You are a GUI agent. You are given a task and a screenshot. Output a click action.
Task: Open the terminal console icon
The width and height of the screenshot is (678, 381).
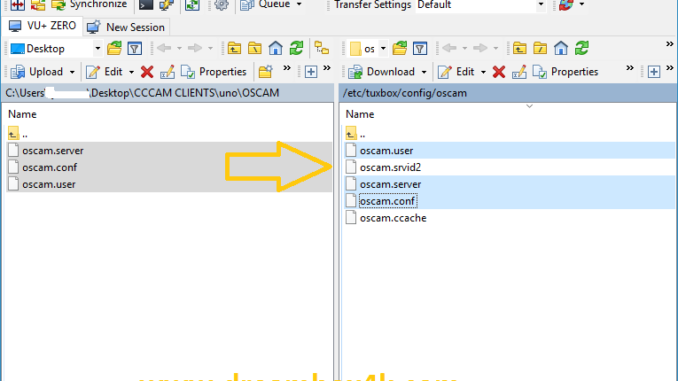[146, 5]
